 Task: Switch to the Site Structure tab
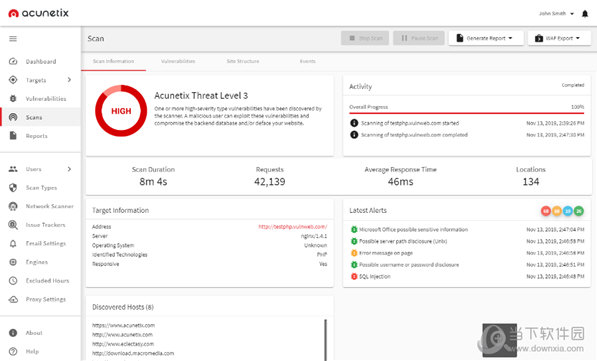pos(243,61)
